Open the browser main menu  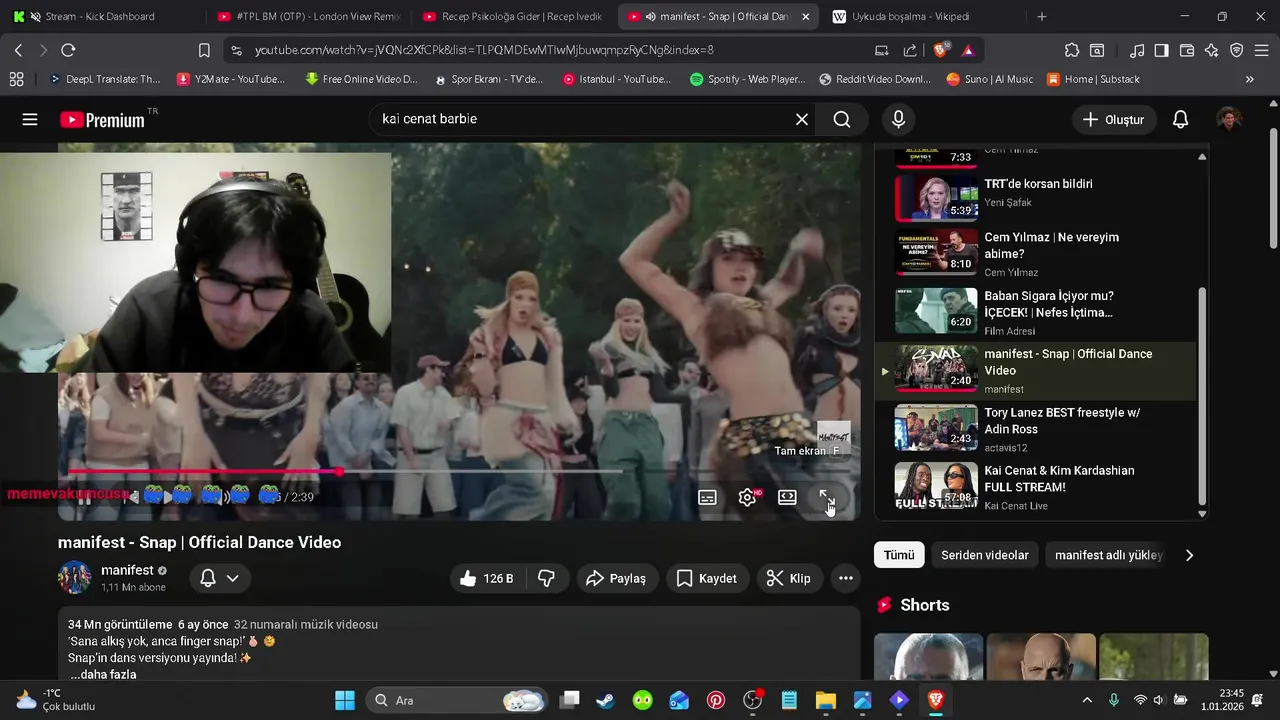tap(1262, 50)
